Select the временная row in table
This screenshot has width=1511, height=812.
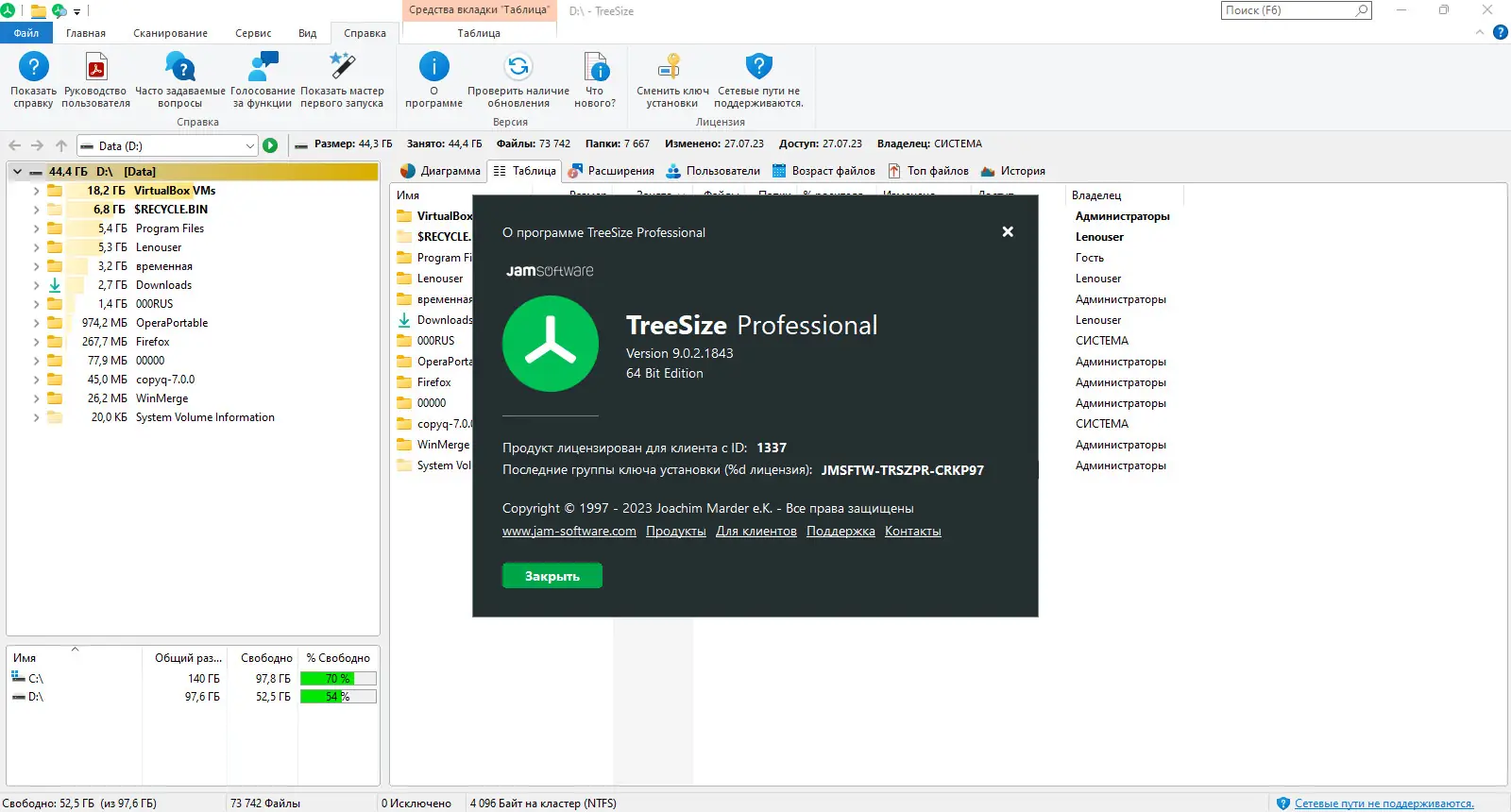click(x=444, y=299)
